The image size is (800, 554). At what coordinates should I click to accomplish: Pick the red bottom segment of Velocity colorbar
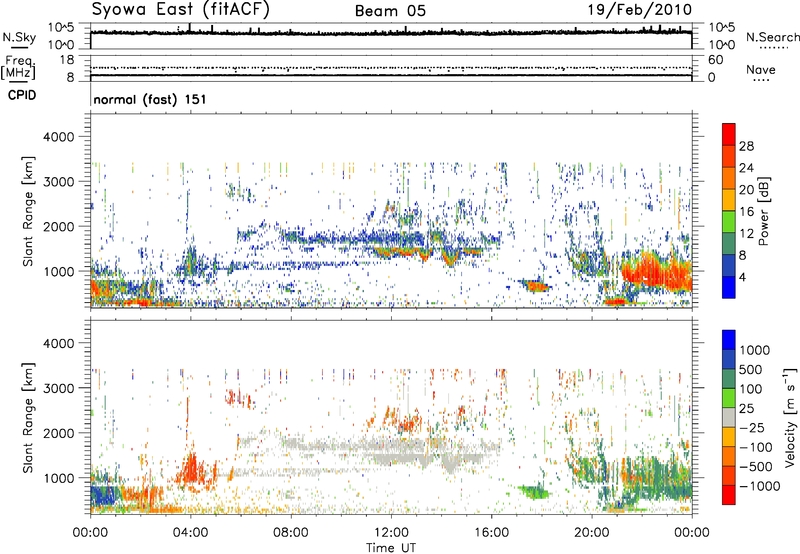click(729, 495)
